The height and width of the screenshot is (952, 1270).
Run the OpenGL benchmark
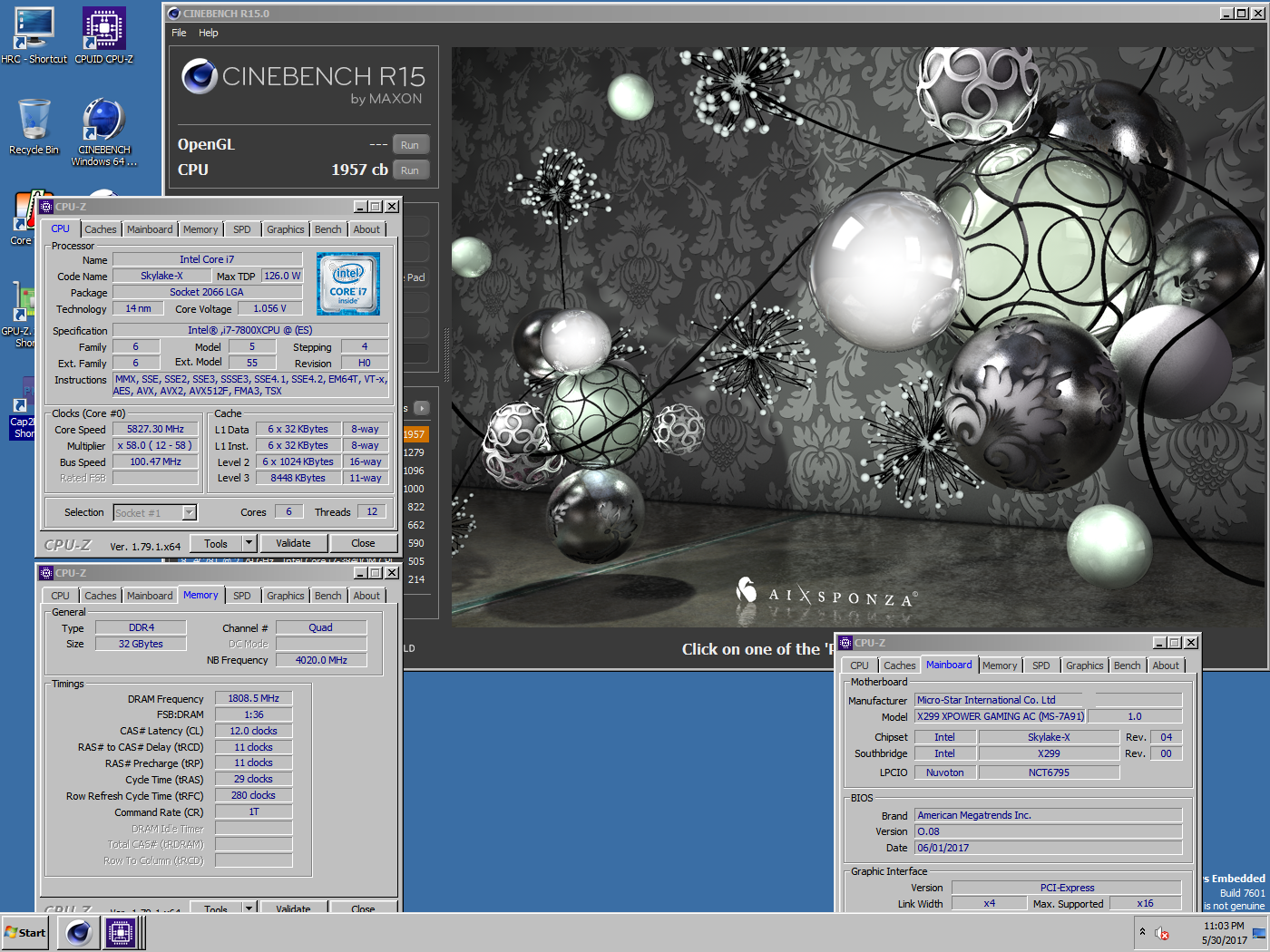tap(410, 145)
